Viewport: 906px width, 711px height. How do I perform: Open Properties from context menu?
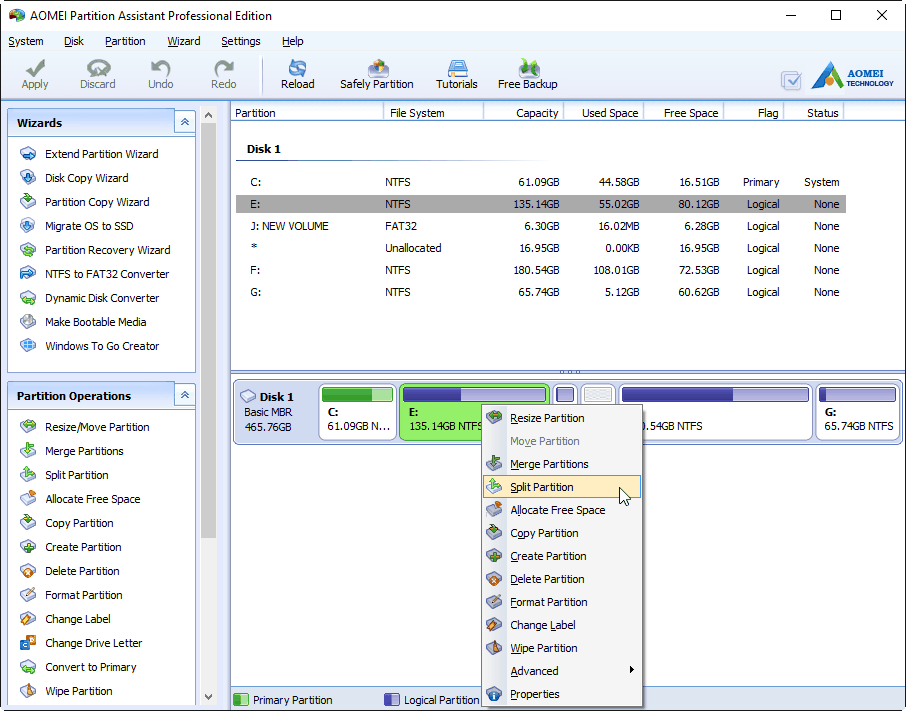[x=562, y=694]
